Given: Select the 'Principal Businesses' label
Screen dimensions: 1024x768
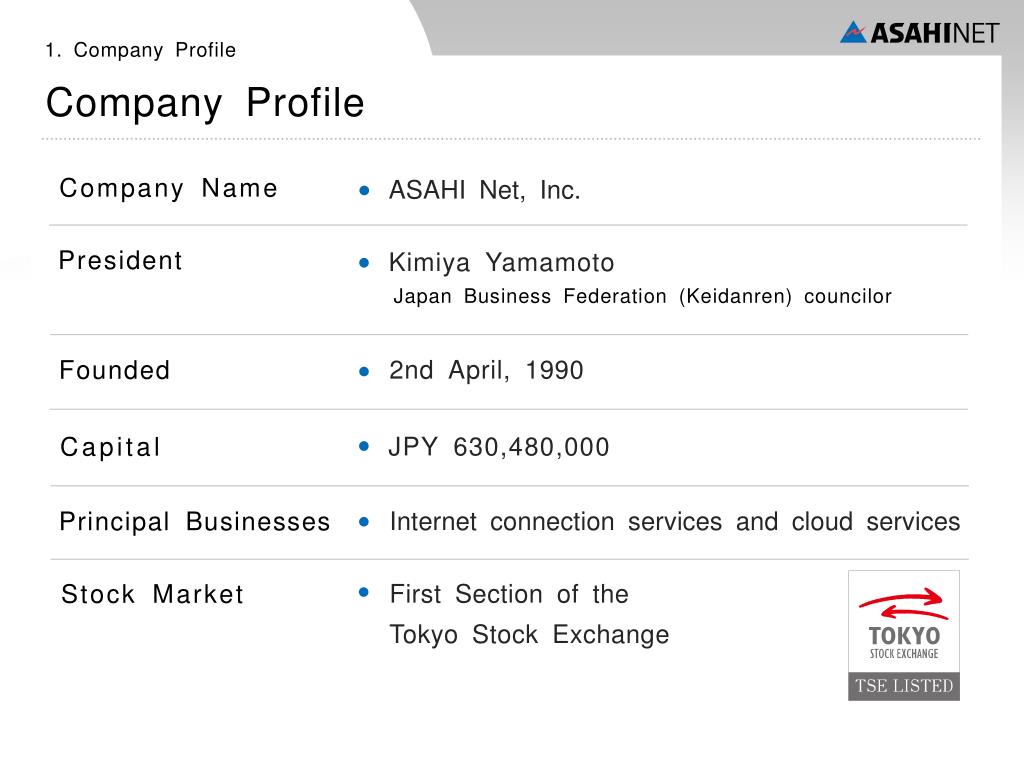Looking at the screenshot, I should 195,522.
